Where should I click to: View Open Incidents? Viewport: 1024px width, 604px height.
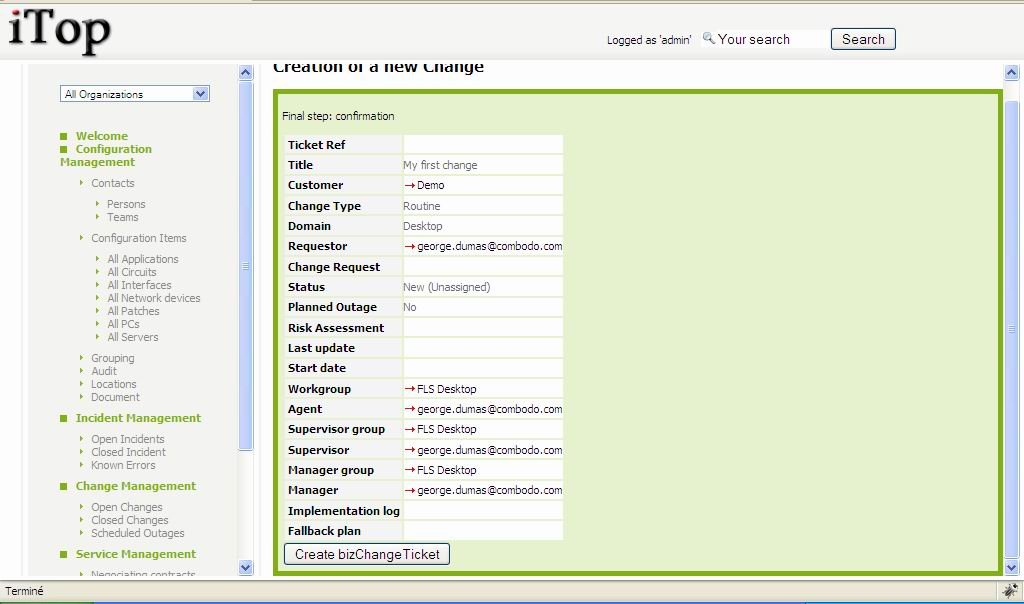point(127,439)
